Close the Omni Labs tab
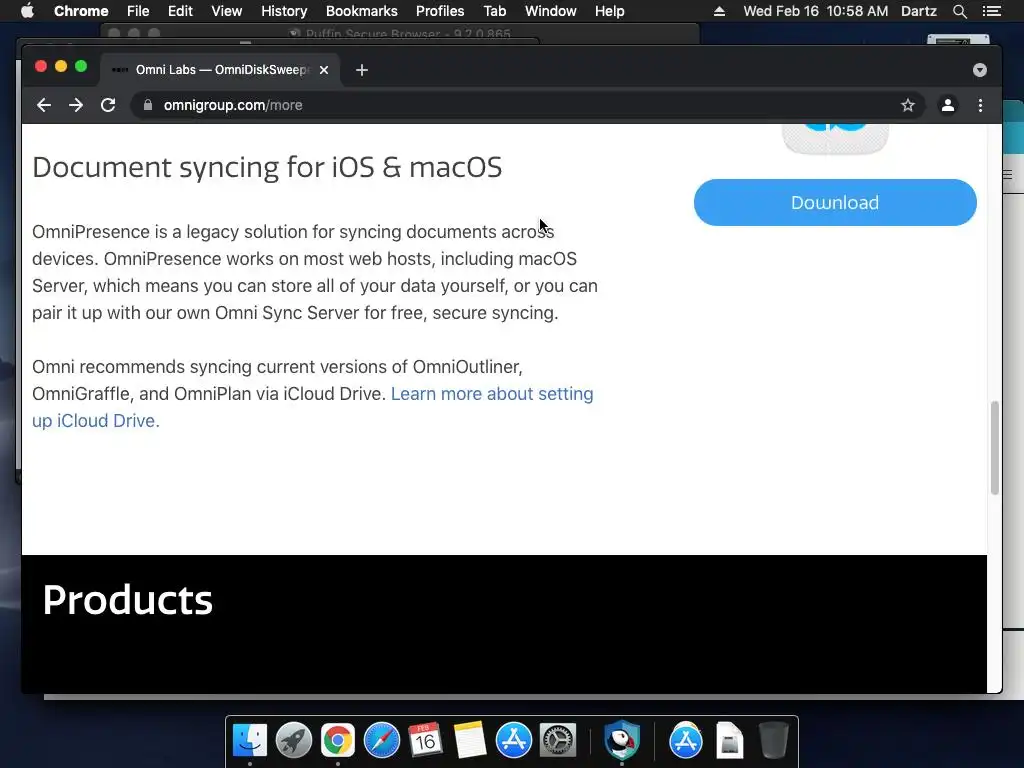Screen dimensions: 1024x768 (x=324, y=70)
